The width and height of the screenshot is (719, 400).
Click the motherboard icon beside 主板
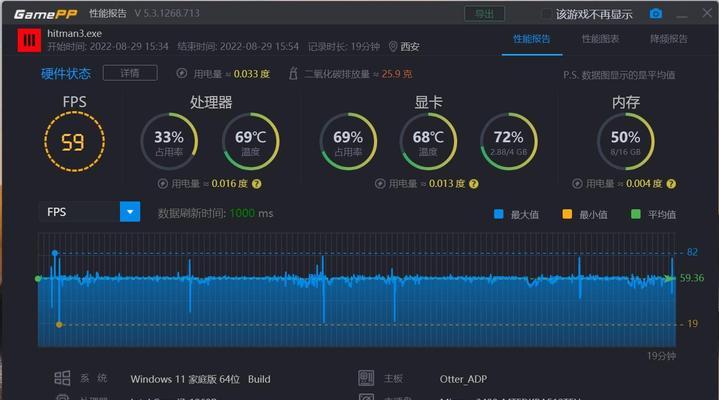pyautogui.click(x=366, y=378)
